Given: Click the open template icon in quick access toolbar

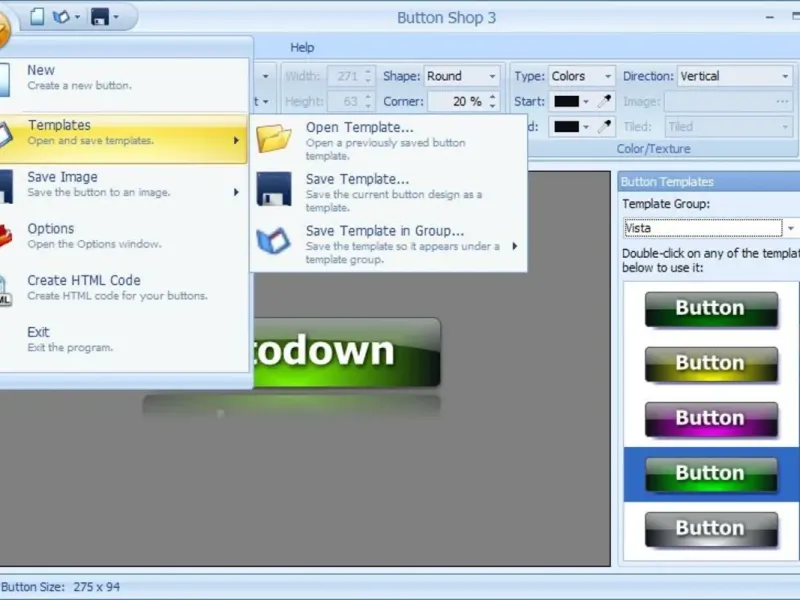Looking at the screenshot, I should (61, 17).
